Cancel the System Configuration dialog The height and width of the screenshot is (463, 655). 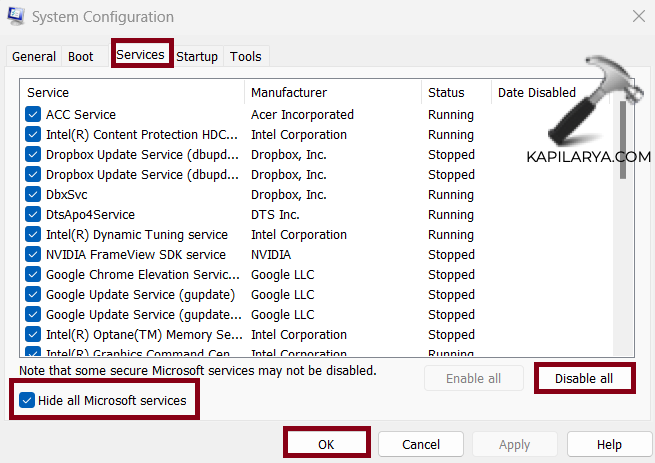coord(421,444)
